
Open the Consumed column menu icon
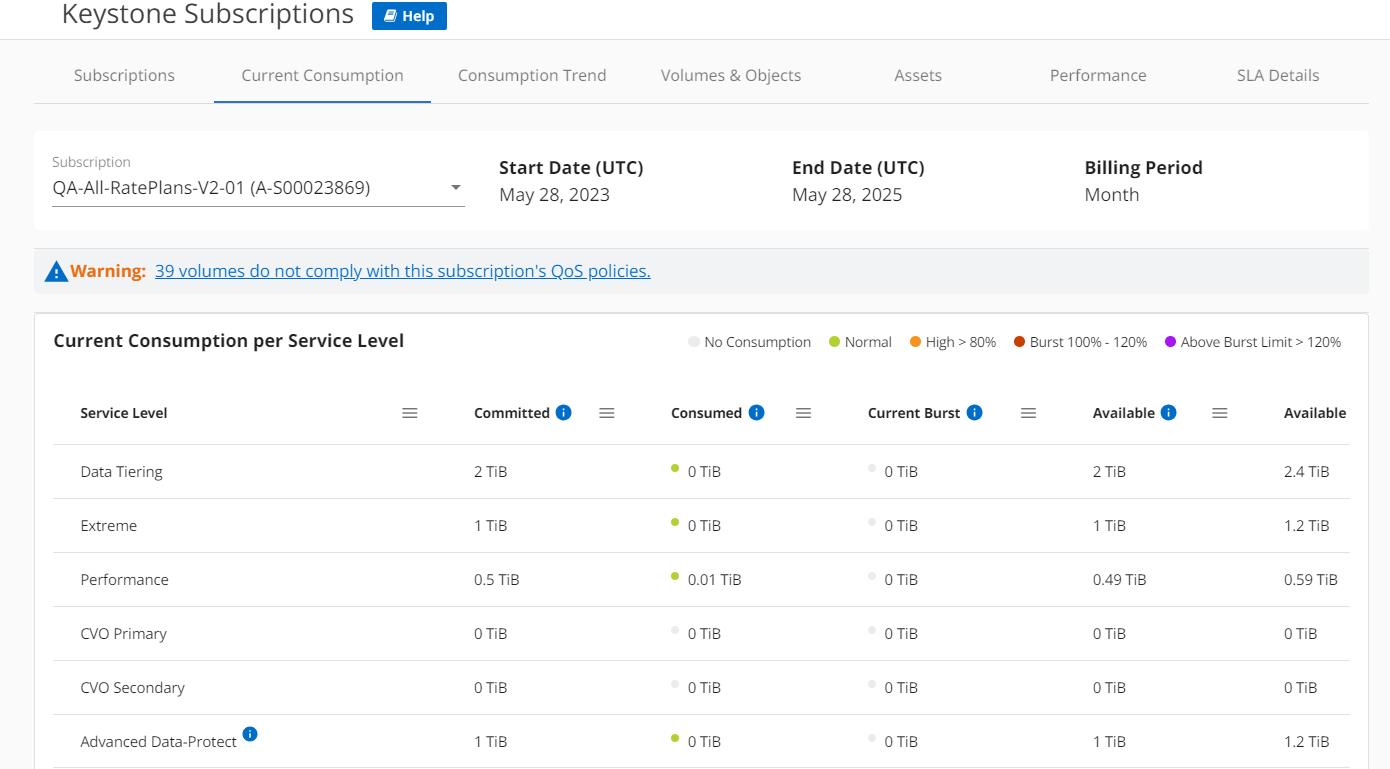click(804, 413)
